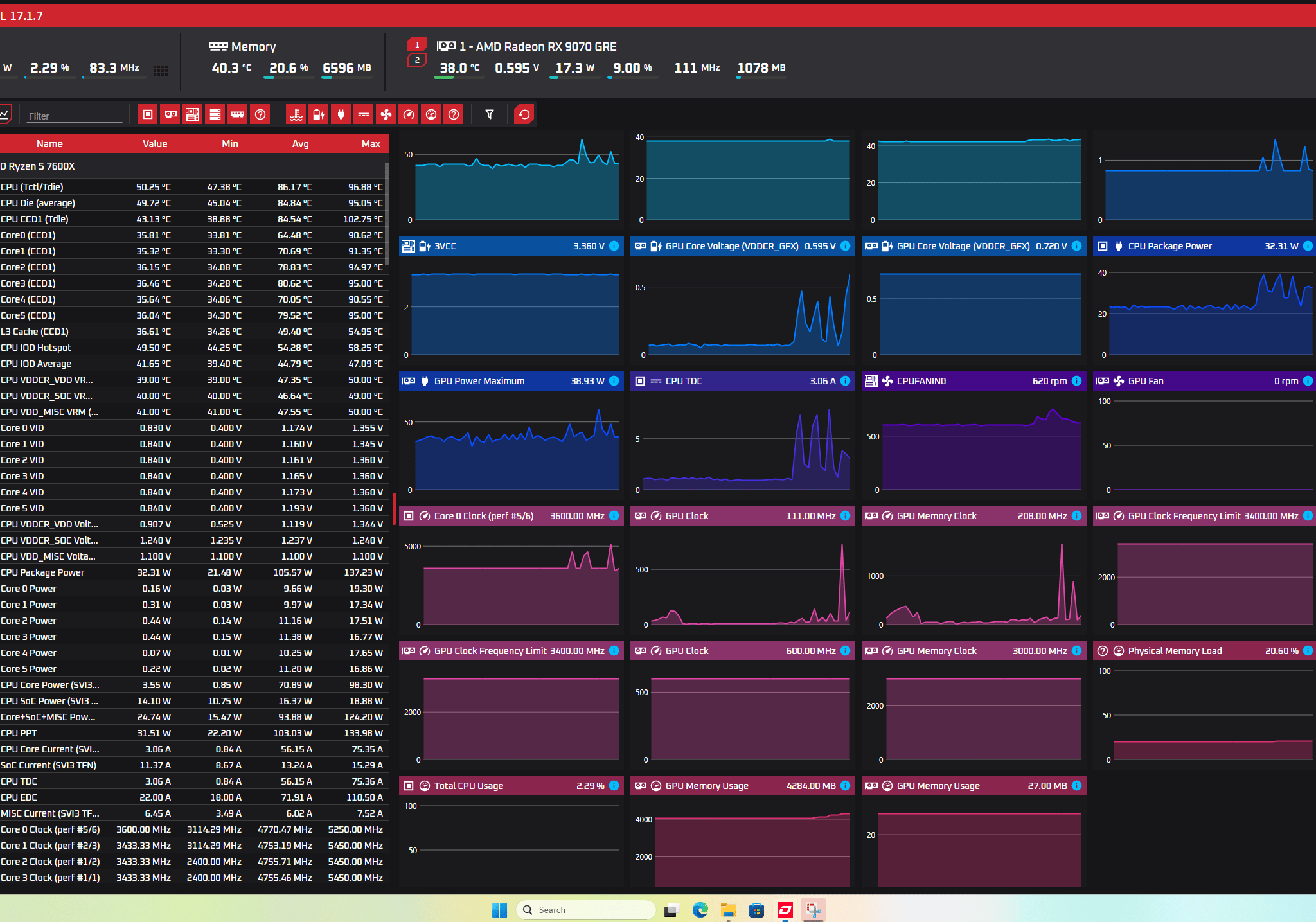The image size is (1316, 922).
Task: Toggle the CPU sensor filter icon
Action: coord(148,114)
